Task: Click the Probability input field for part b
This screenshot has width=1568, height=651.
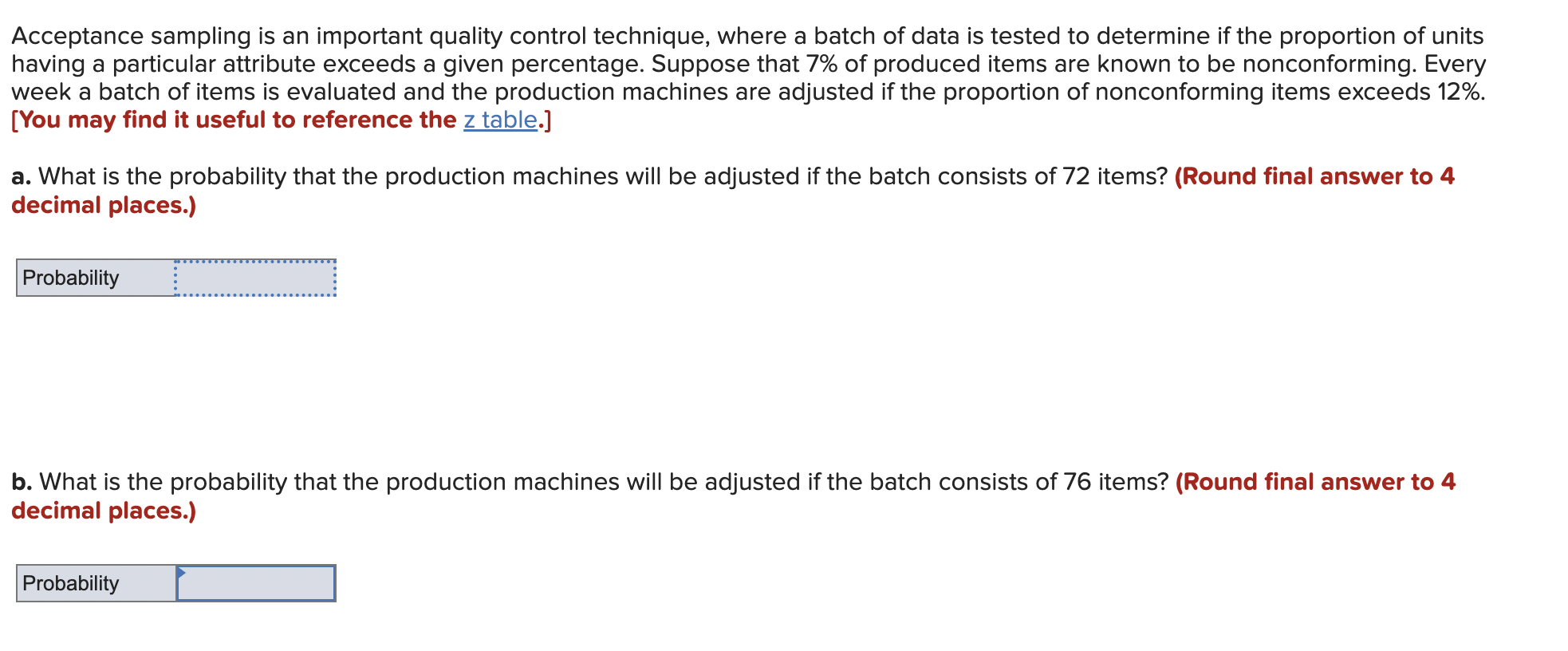Action: point(255,583)
